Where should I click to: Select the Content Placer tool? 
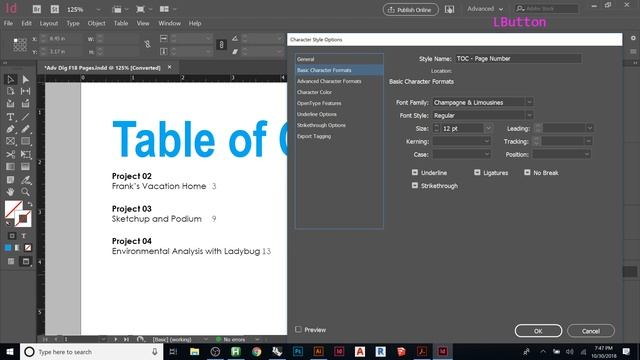[x=25, y=104]
